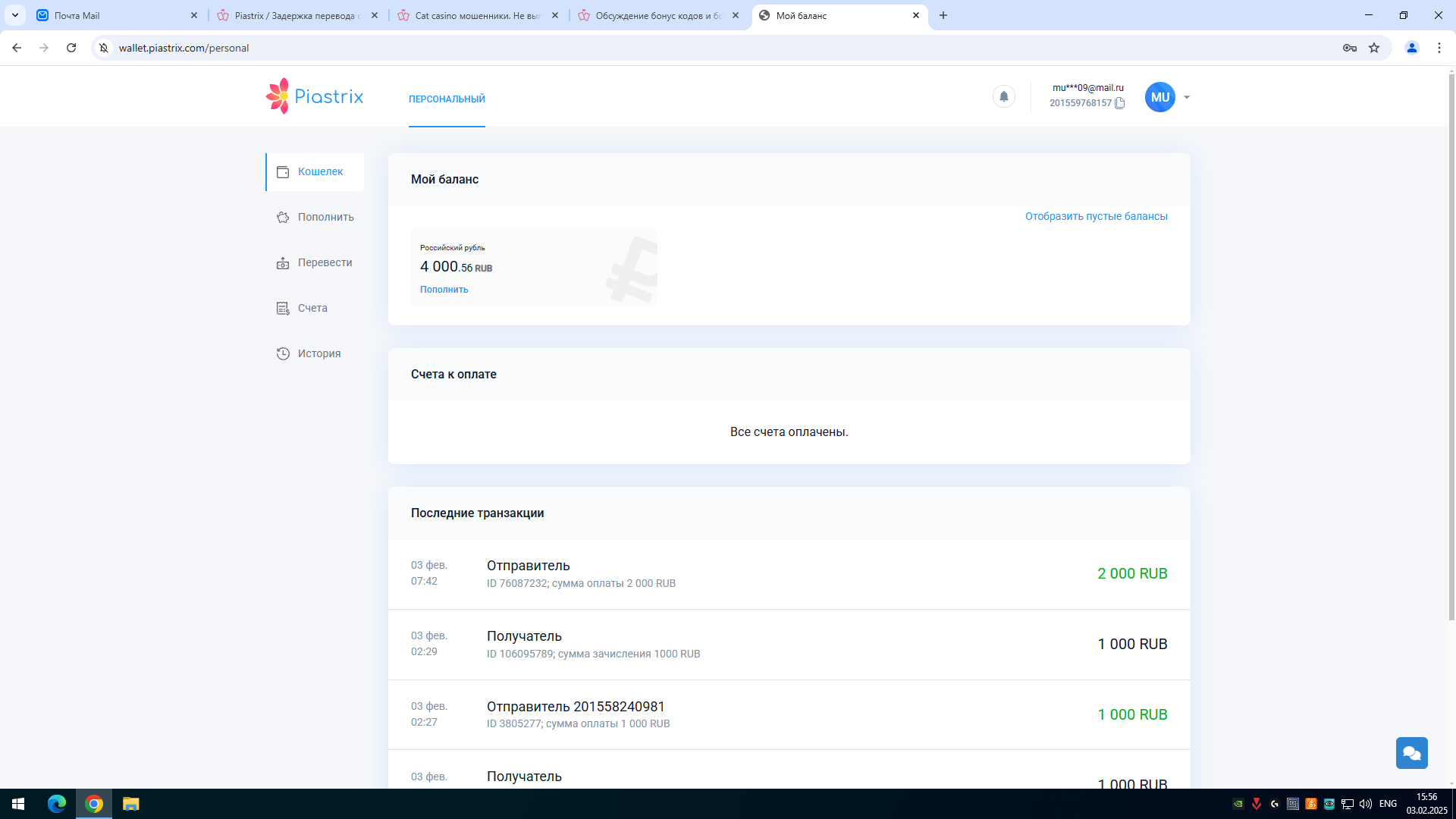This screenshot has width=1456, height=819.
Task: Open the Пополнить sidebar item
Action: coord(325,217)
